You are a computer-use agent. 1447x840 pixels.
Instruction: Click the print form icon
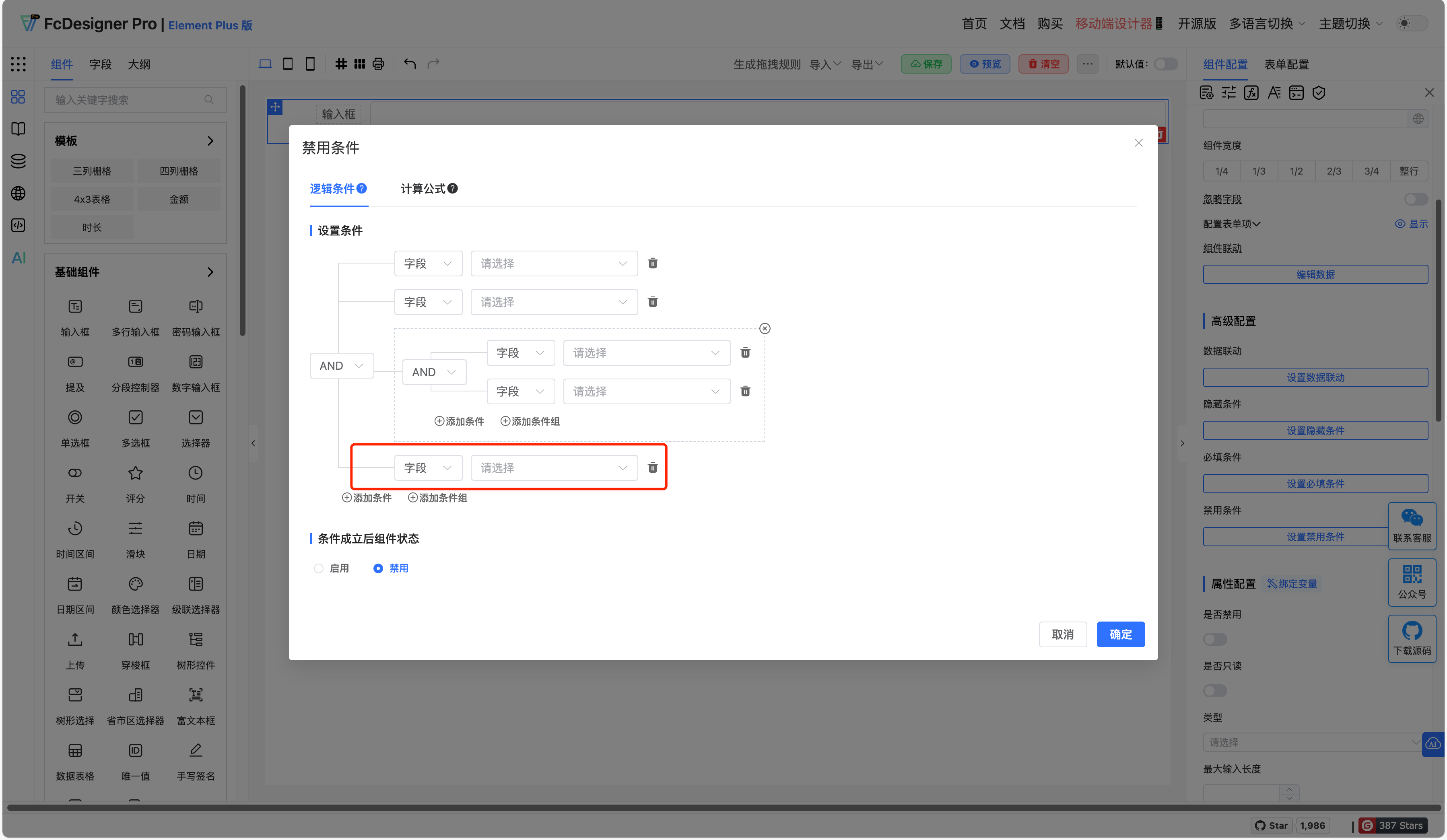(378, 64)
